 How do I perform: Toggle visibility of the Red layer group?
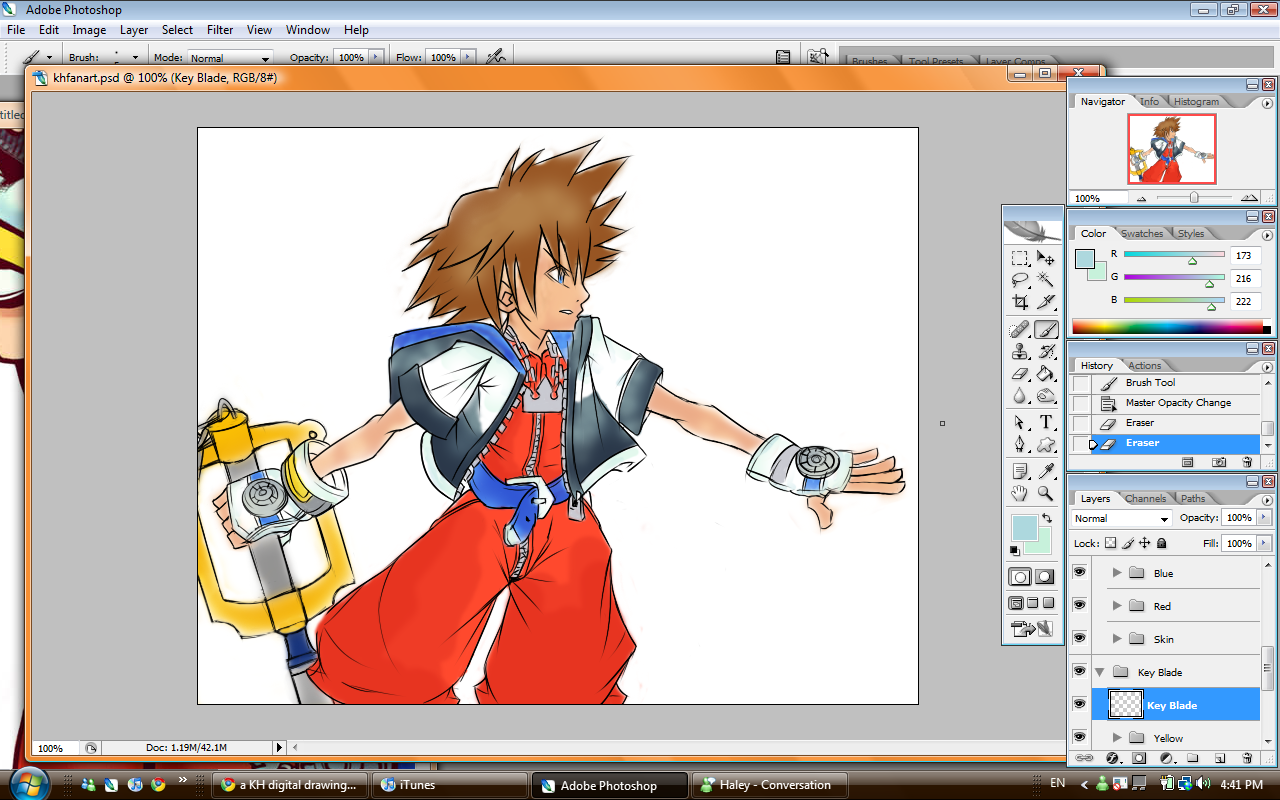coord(1079,605)
